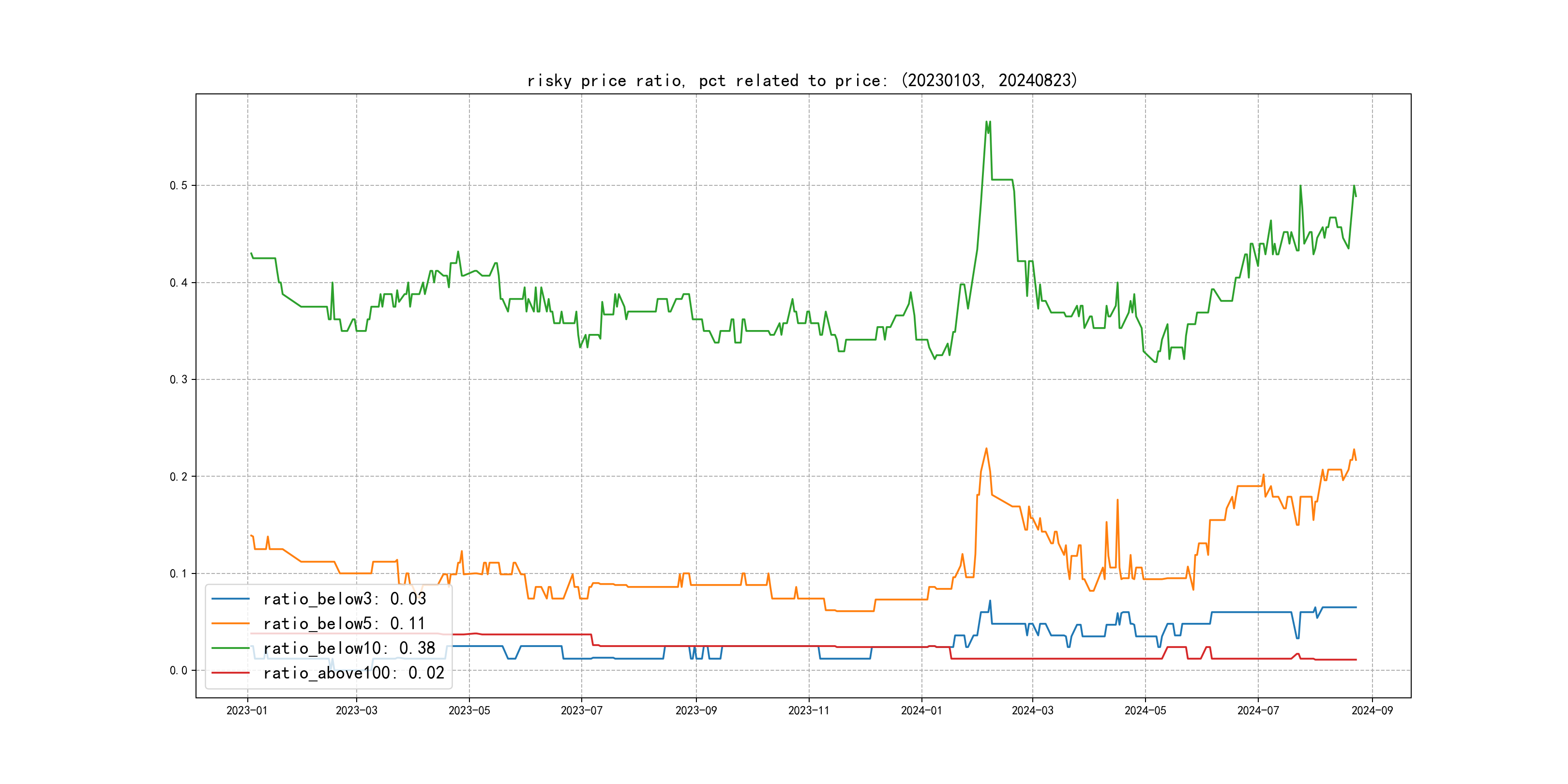Click the green ratio_below10 legend line sample

click(230, 648)
